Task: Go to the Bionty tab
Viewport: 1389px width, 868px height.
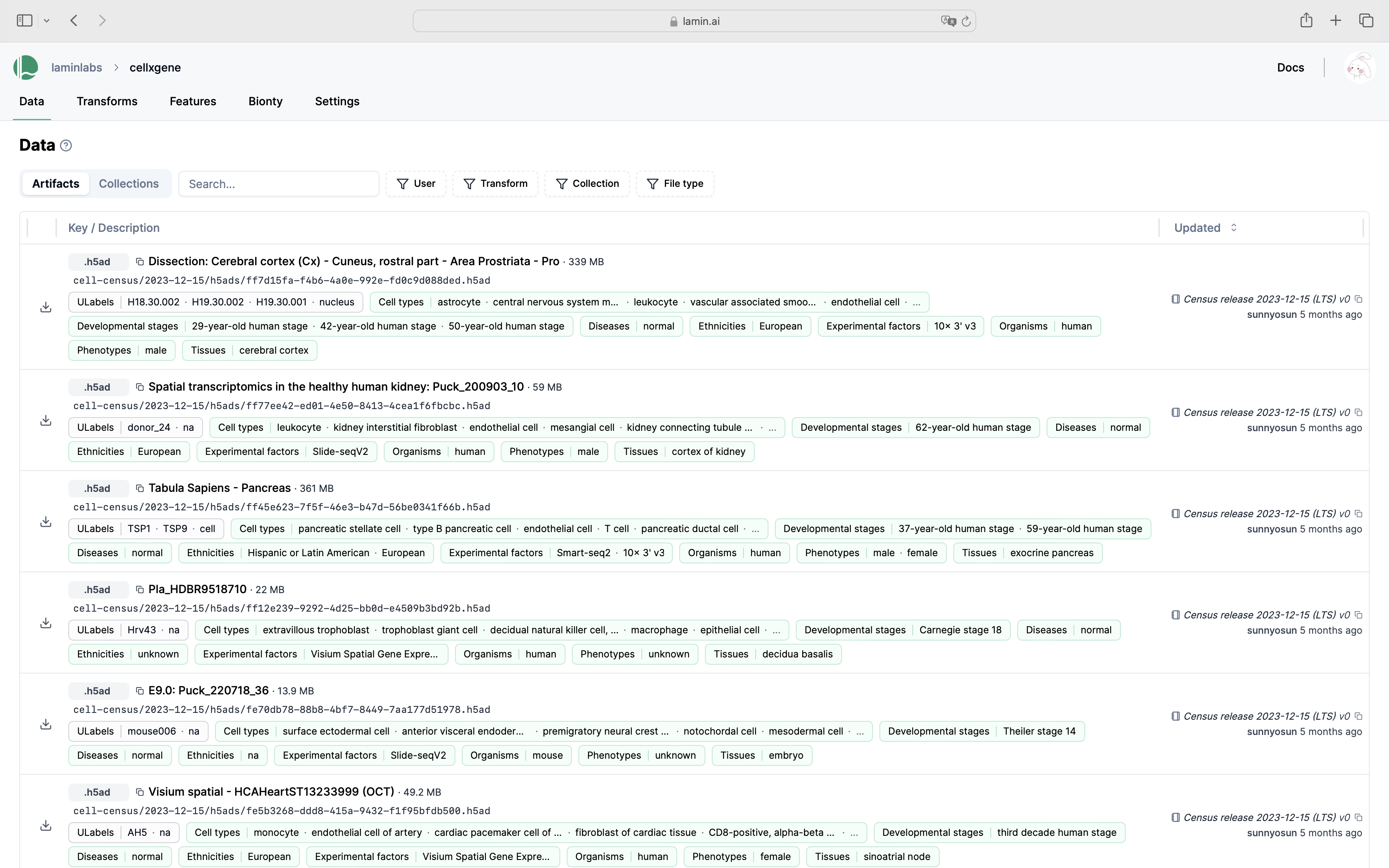Action: pos(265,102)
